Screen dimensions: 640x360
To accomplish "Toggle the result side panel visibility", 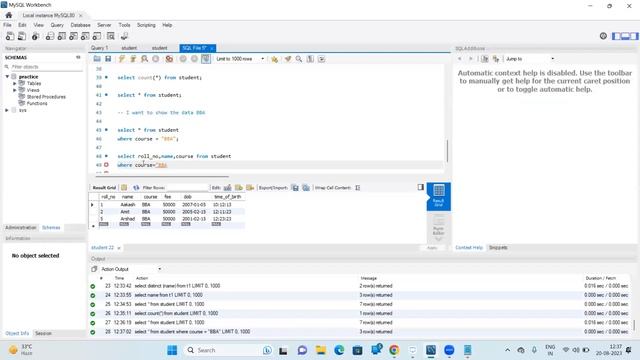I will click(x=420, y=187).
